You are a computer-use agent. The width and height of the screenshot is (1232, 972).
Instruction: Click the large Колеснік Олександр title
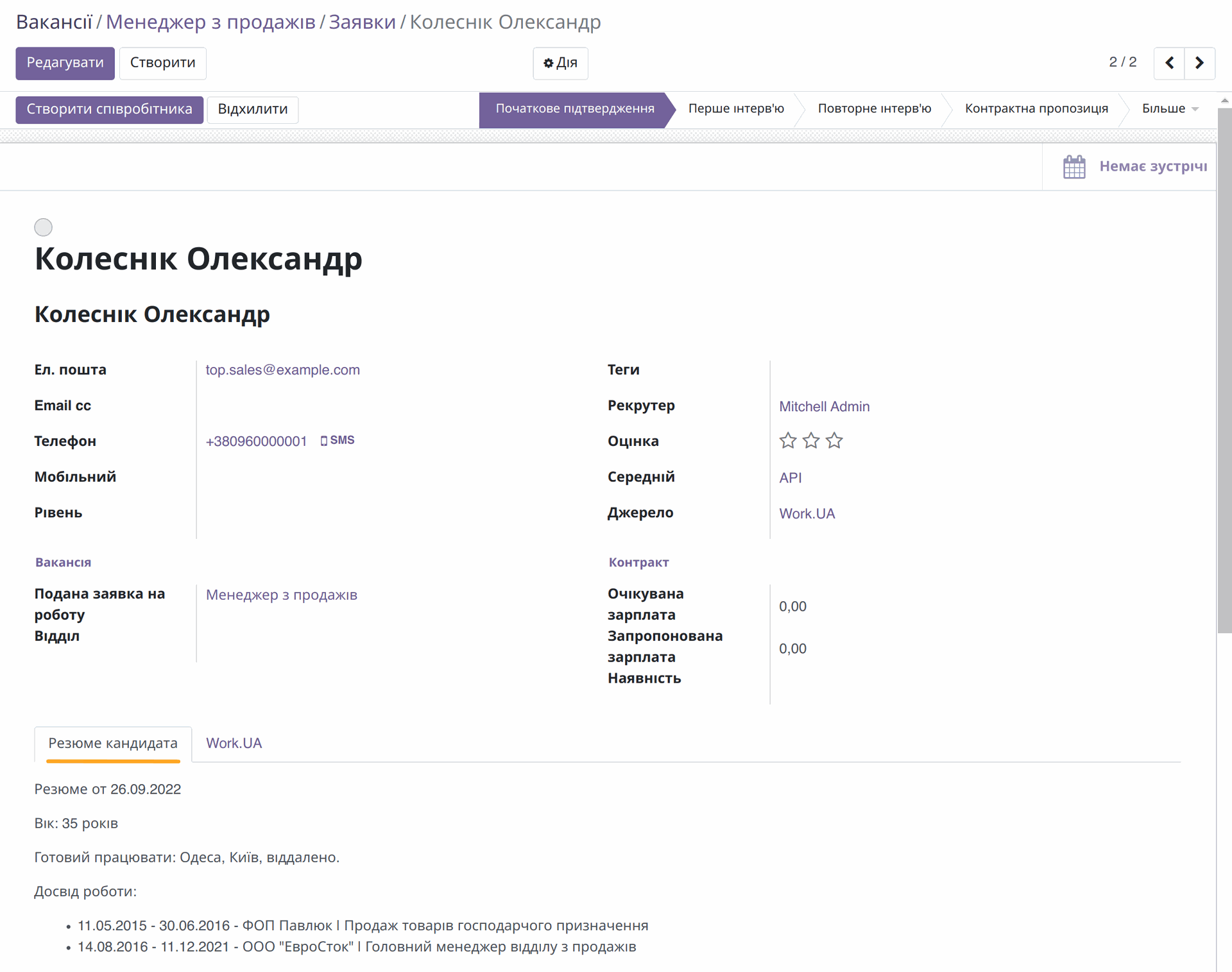[x=198, y=259]
